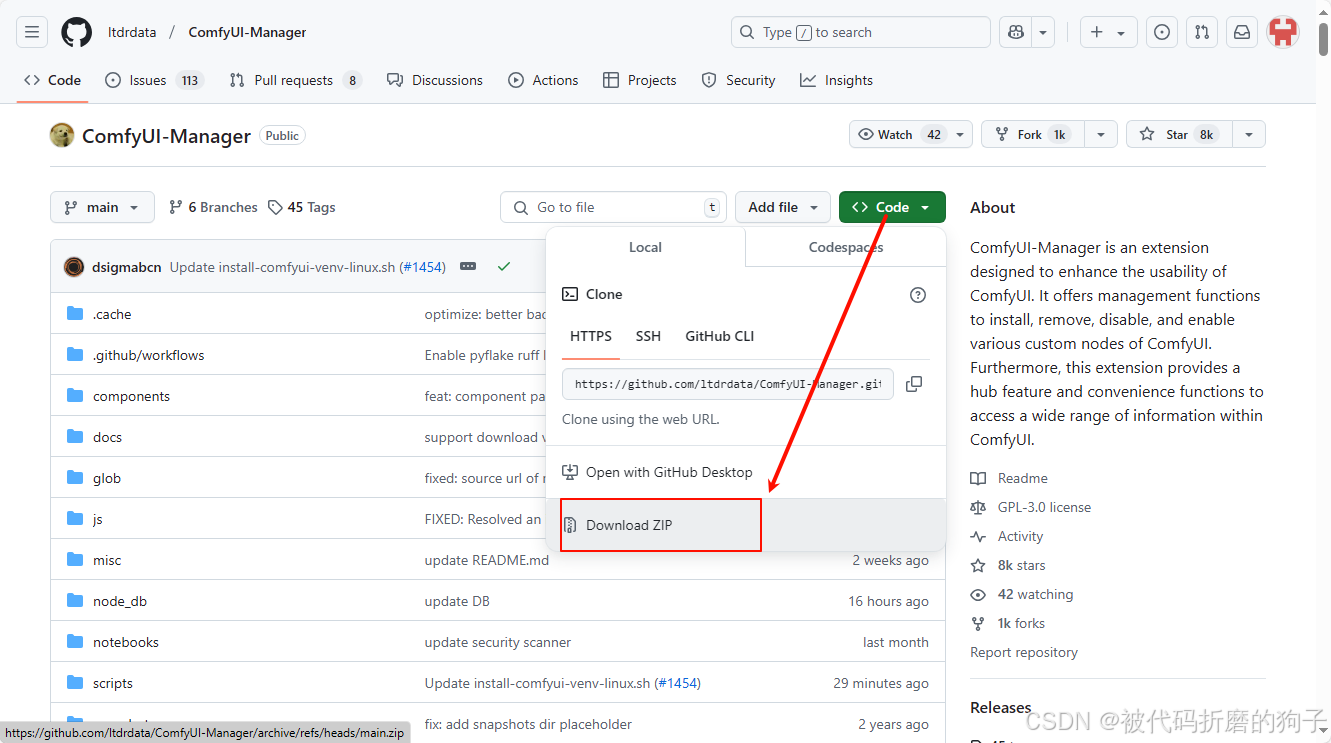Image resolution: width=1331 pixels, height=743 pixels.
Task: Open the glob folder
Action: point(107,478)
